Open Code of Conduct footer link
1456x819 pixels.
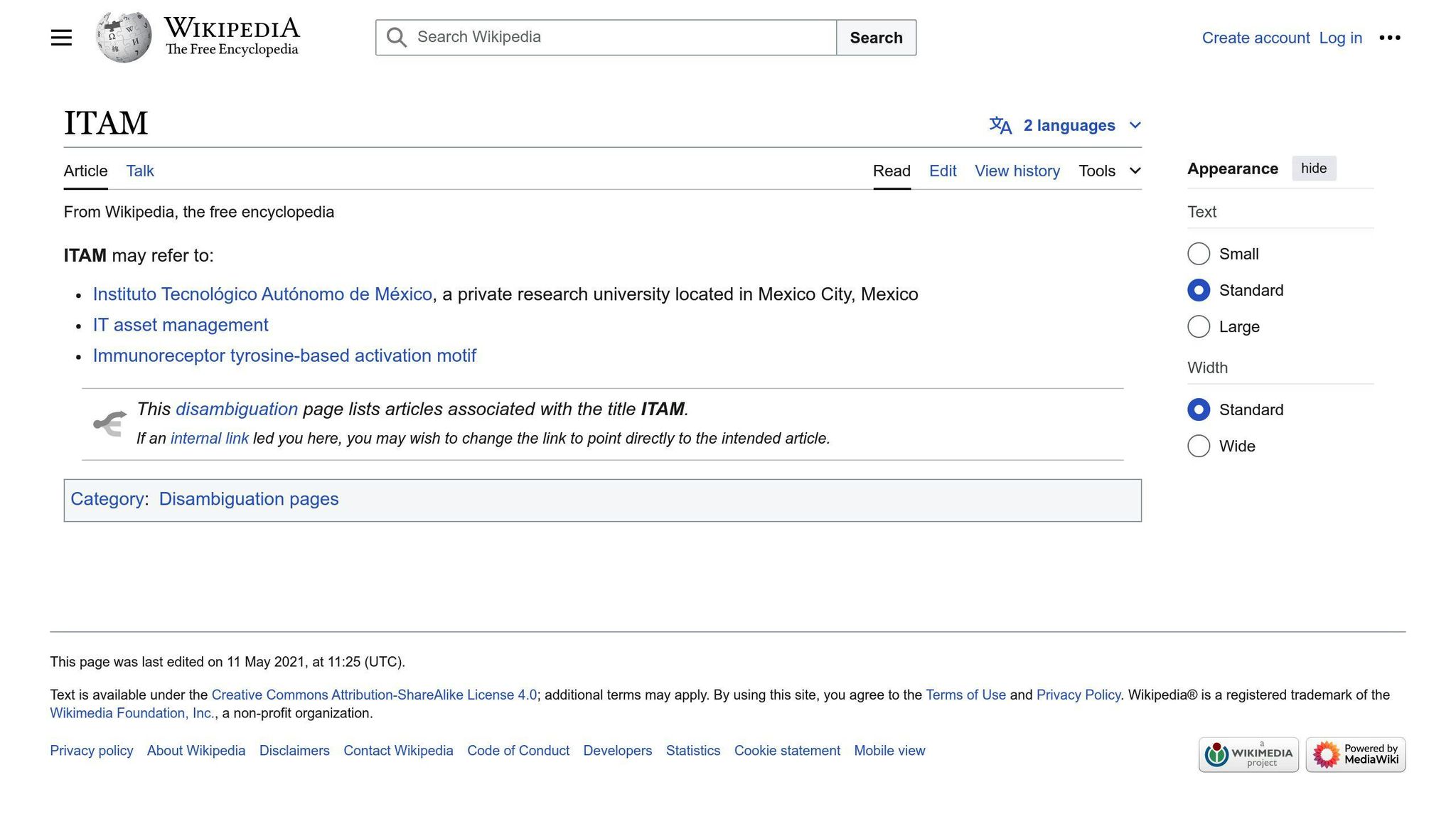click(x=518, y=751)
